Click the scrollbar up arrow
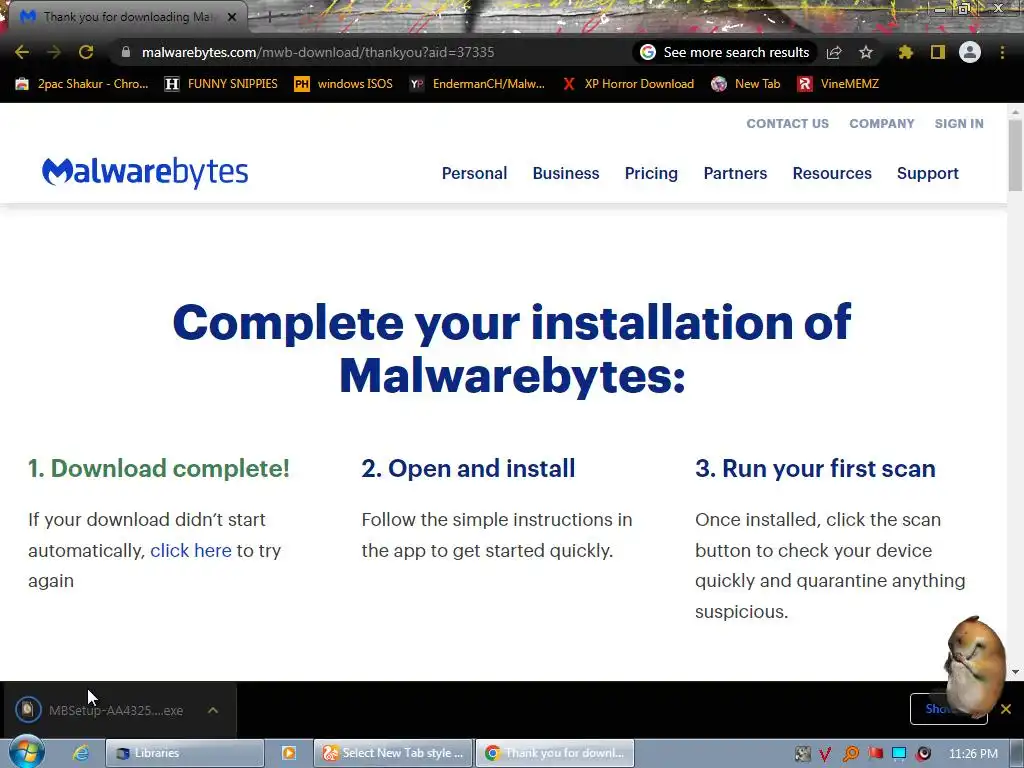 coord(1015,112)
